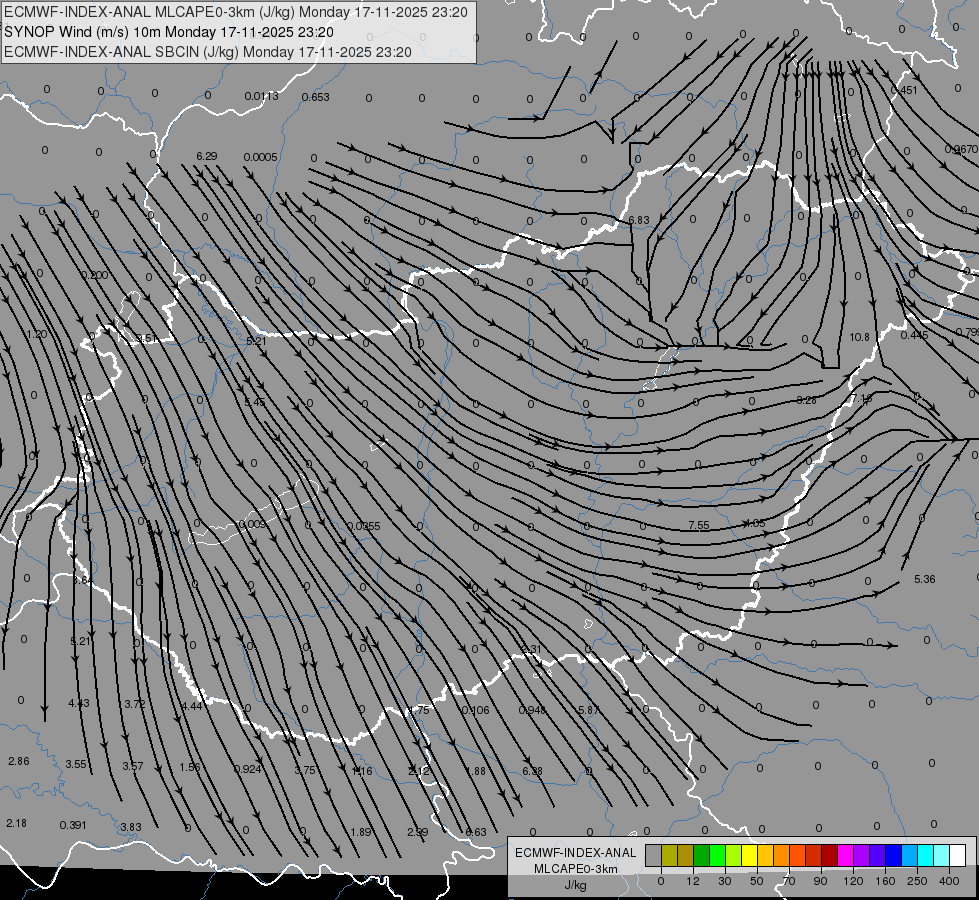Click the 0.924 value on the map
The height and width of the screenshot is (900, 979).
247,769
